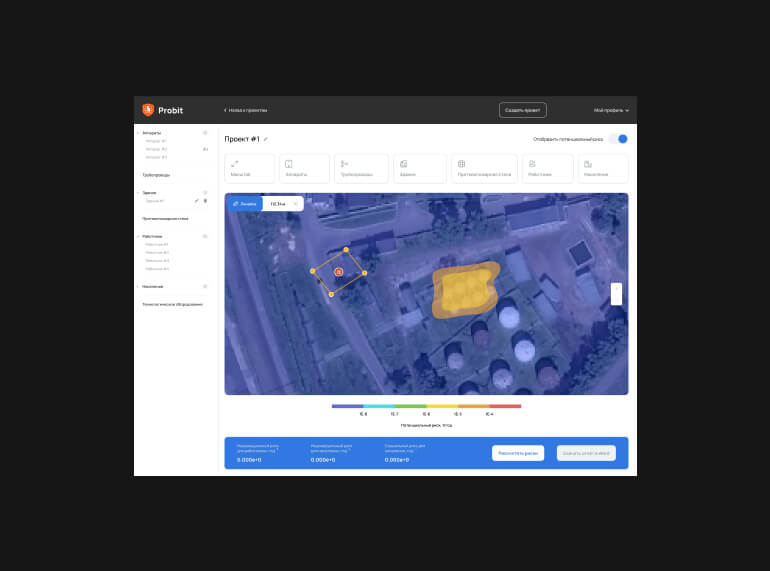Collapse the Аппараты section in the sidebar
Image resolution: width=770 pixels, height=571 pixels.
click(x=138, y=133)
